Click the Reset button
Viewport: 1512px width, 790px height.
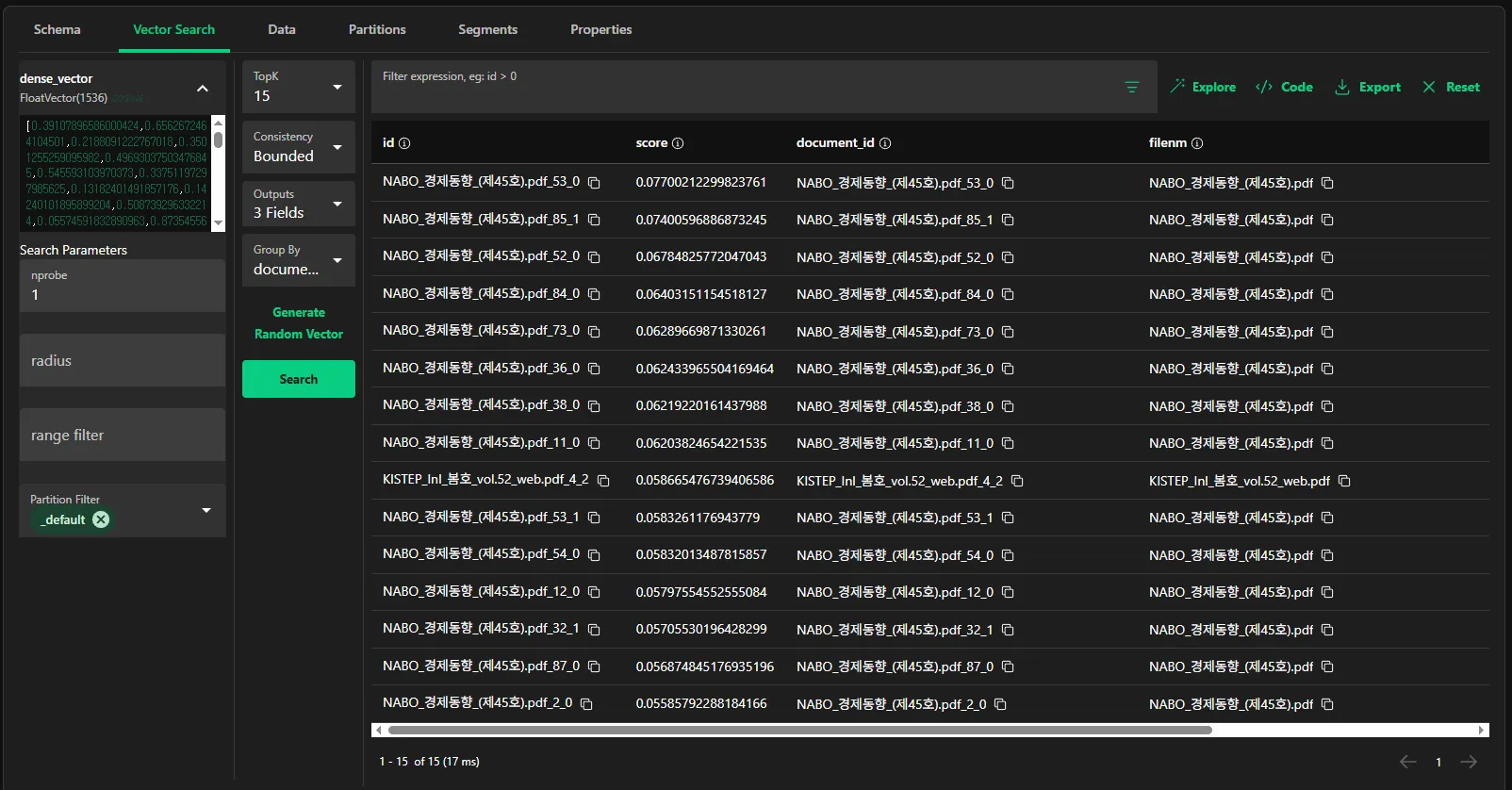click(x=1451, y=87)
